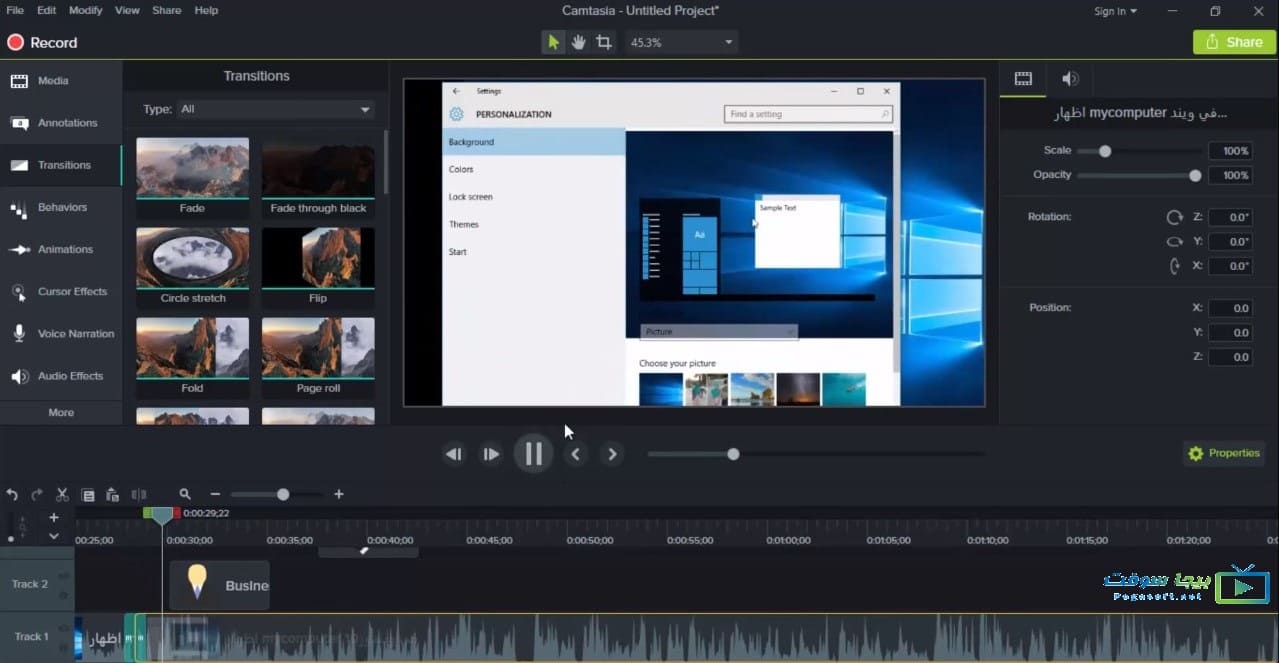The width and height of the screenshot is (1279, 663).
Task: Select the Pan hand tool
Action: [578, 42]
